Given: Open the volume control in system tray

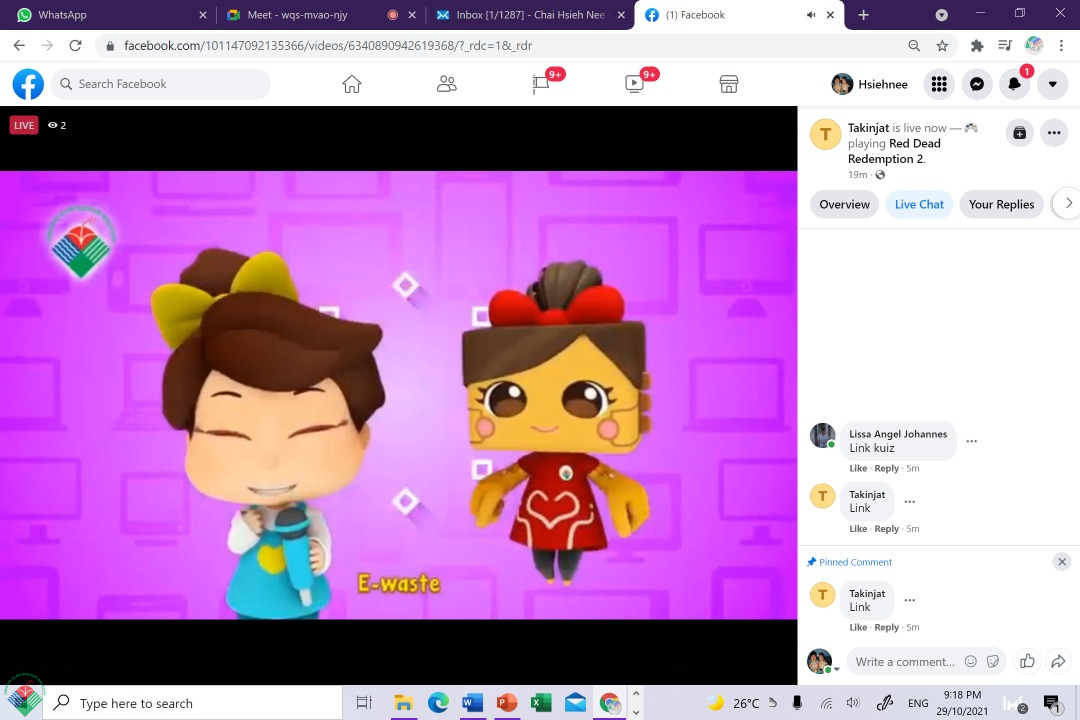Looking at the screenshot, I should point(853,703).
